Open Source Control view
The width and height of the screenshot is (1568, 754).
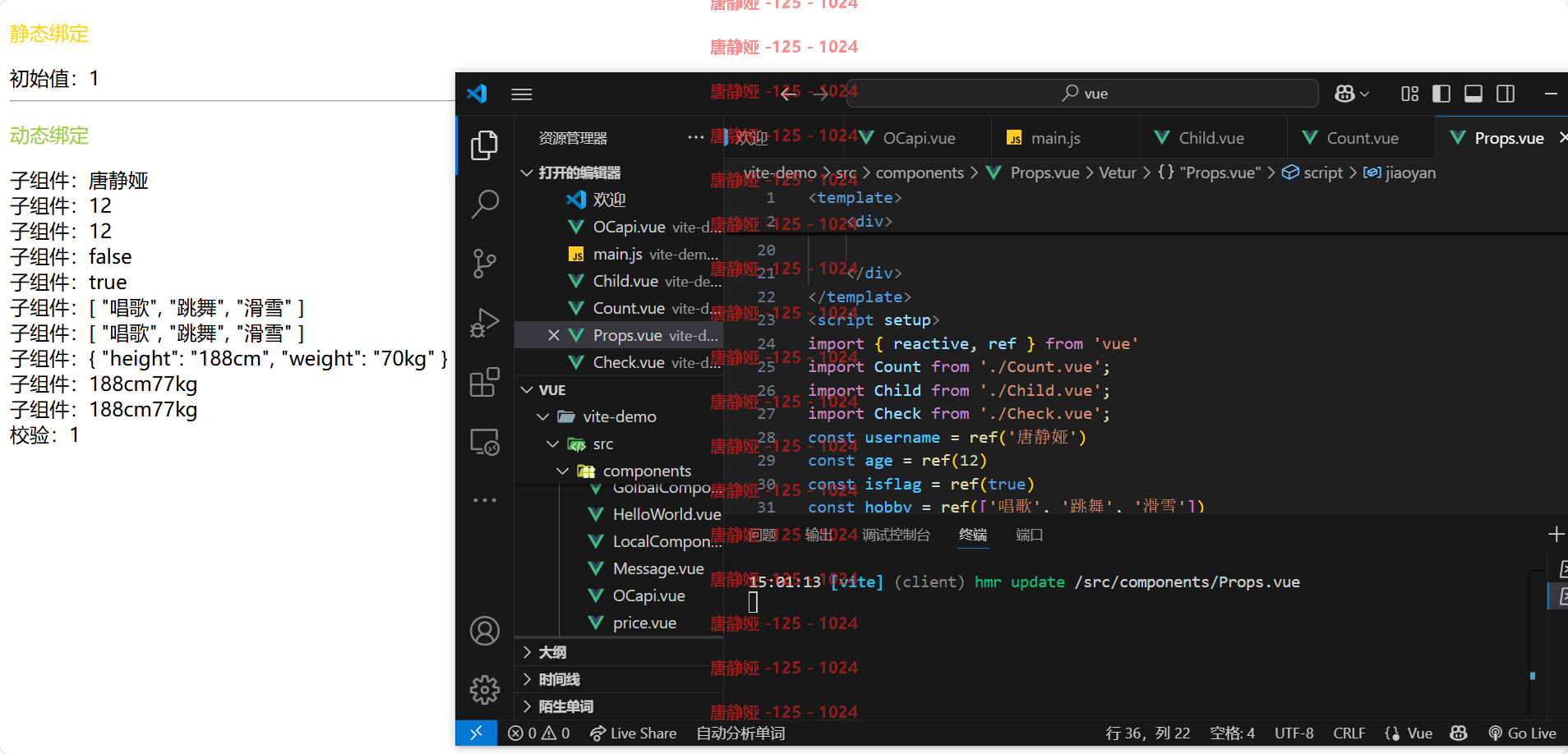click(x=484, y=264)
